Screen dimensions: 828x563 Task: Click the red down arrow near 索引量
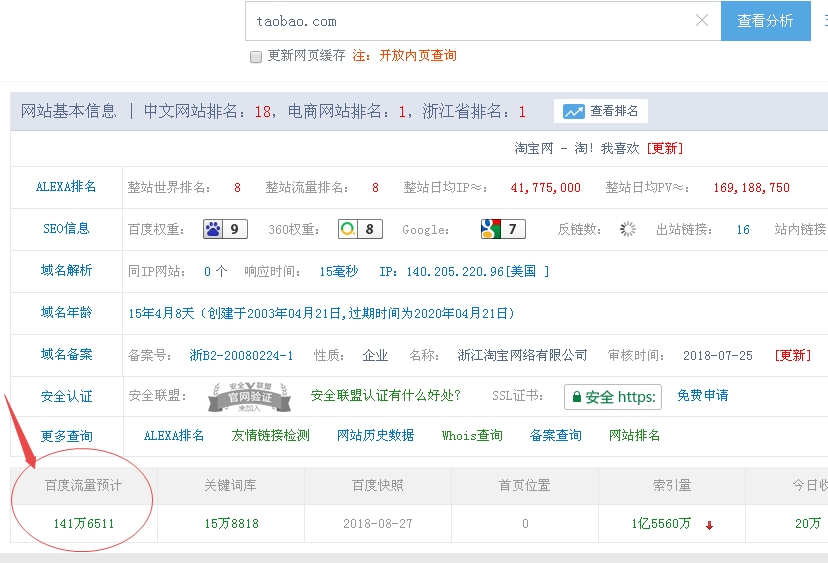pyautogui.click(x=709, y=525)
